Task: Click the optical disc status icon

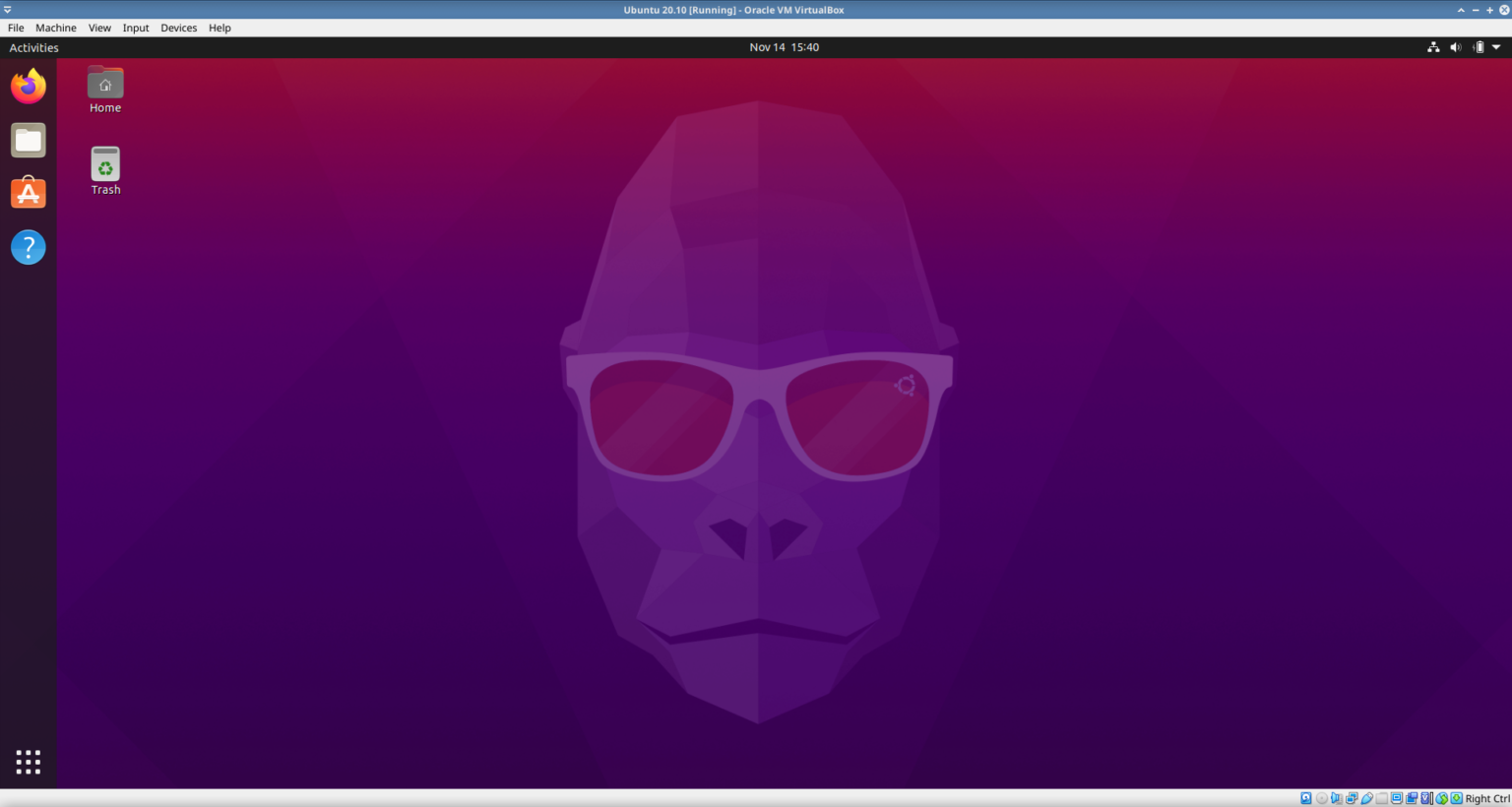Action: point(1322,798)
